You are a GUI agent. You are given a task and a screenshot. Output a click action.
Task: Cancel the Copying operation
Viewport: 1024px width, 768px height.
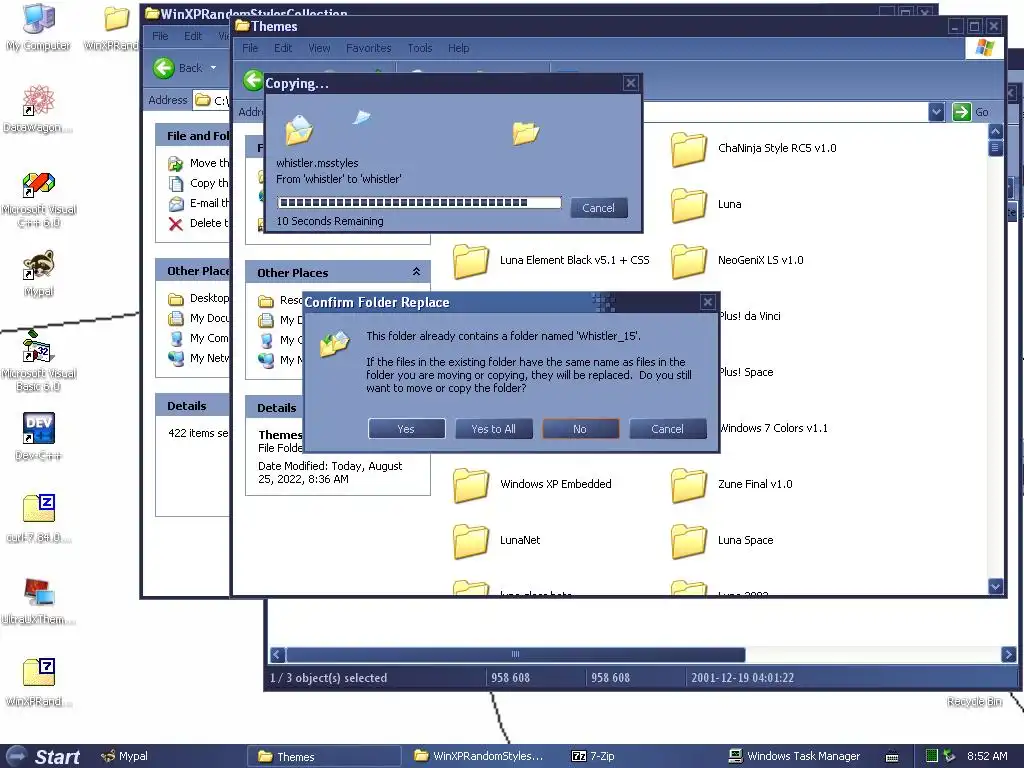pyautogui.click(x=599, y=208)
